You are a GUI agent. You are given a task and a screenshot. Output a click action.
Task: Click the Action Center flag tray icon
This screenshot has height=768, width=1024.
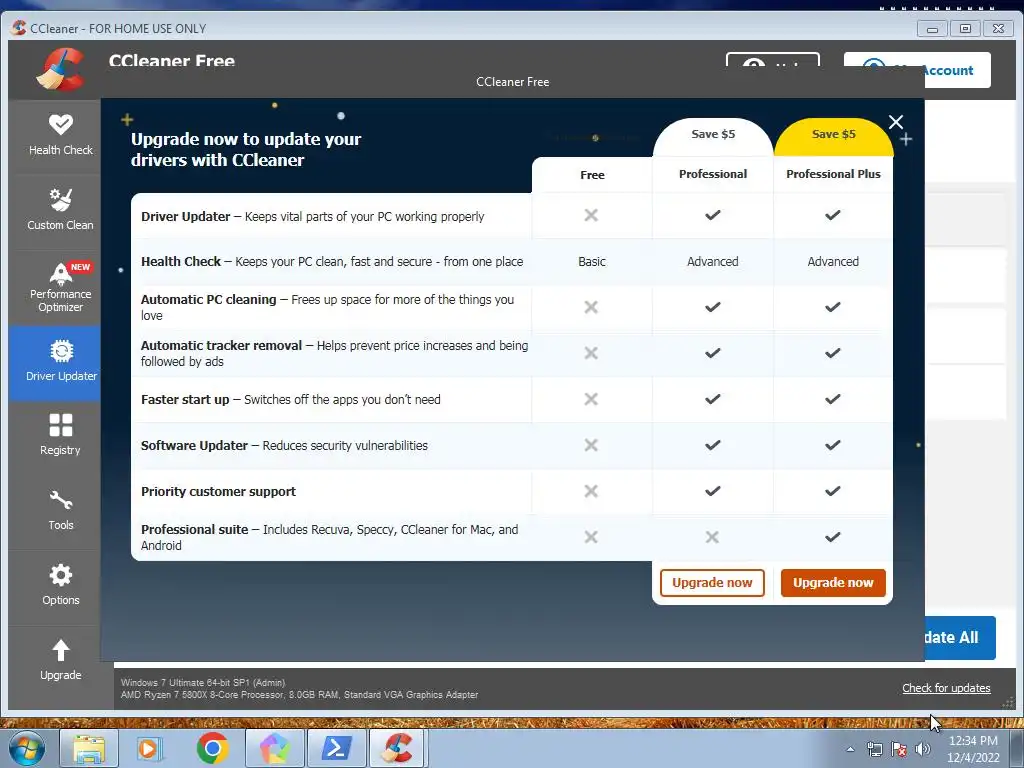899,749
